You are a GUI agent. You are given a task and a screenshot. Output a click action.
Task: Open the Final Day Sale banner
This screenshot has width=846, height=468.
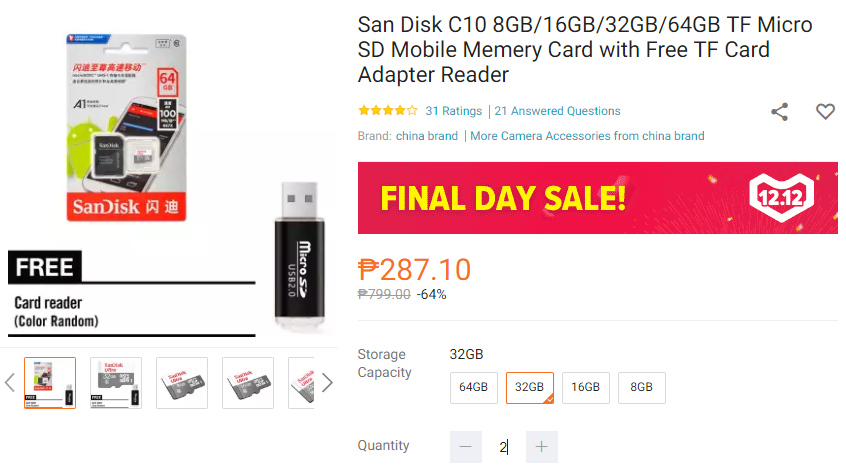pos(598,198)
